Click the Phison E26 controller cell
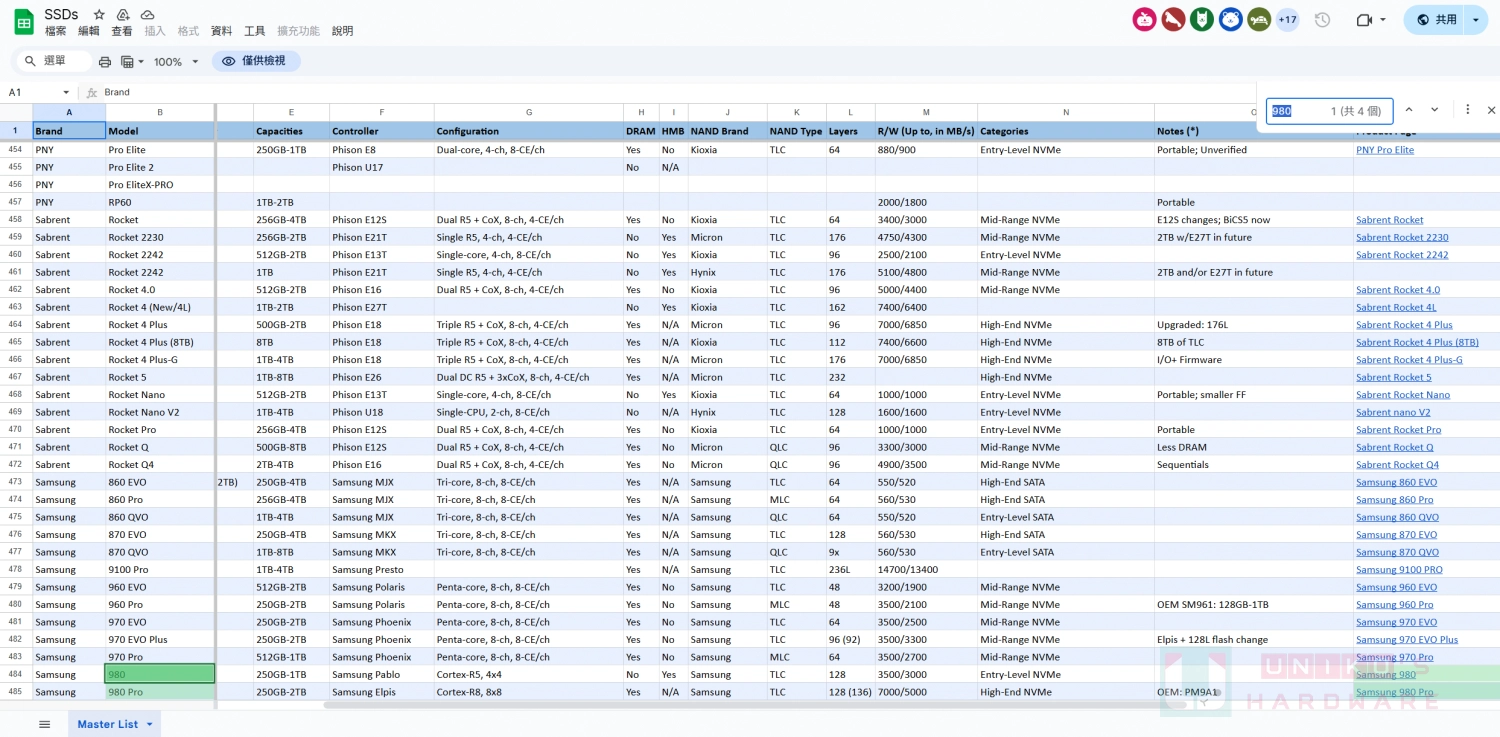This screenshot has height=737, width=1500. [381, 377]
